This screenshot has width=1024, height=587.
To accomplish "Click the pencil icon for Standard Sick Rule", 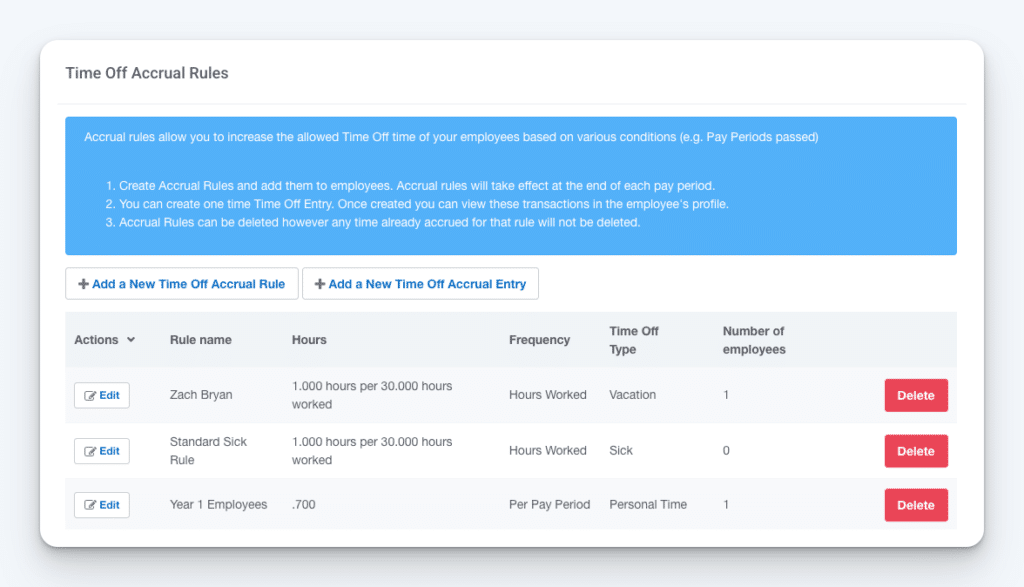I will [90, 451].
